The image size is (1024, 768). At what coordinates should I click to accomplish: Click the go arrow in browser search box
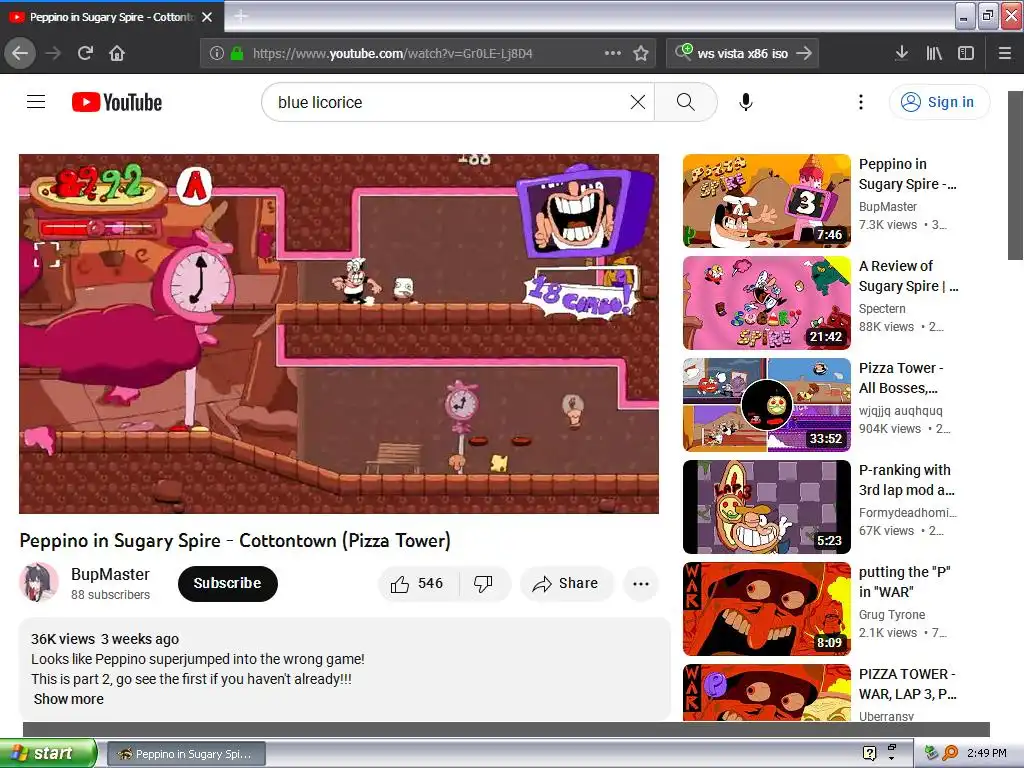click(x=805, y=53)
